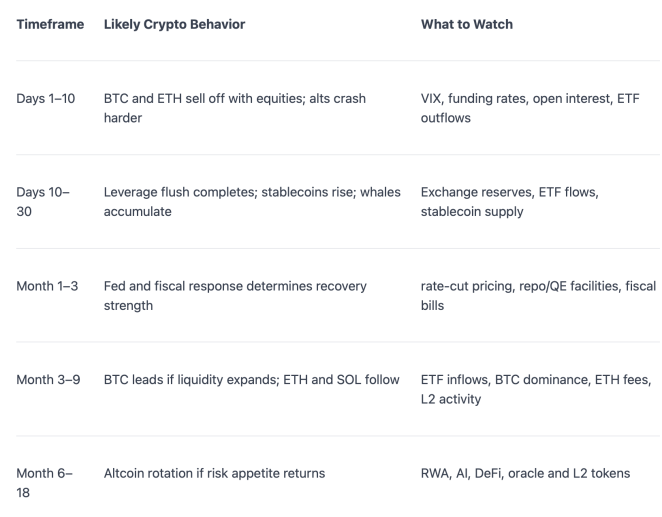Click the 'ETF inflows, BTC dominance' cell
The height and width of the screenshot is (517, 662).
pyautogui.click(x=536, y=389)
